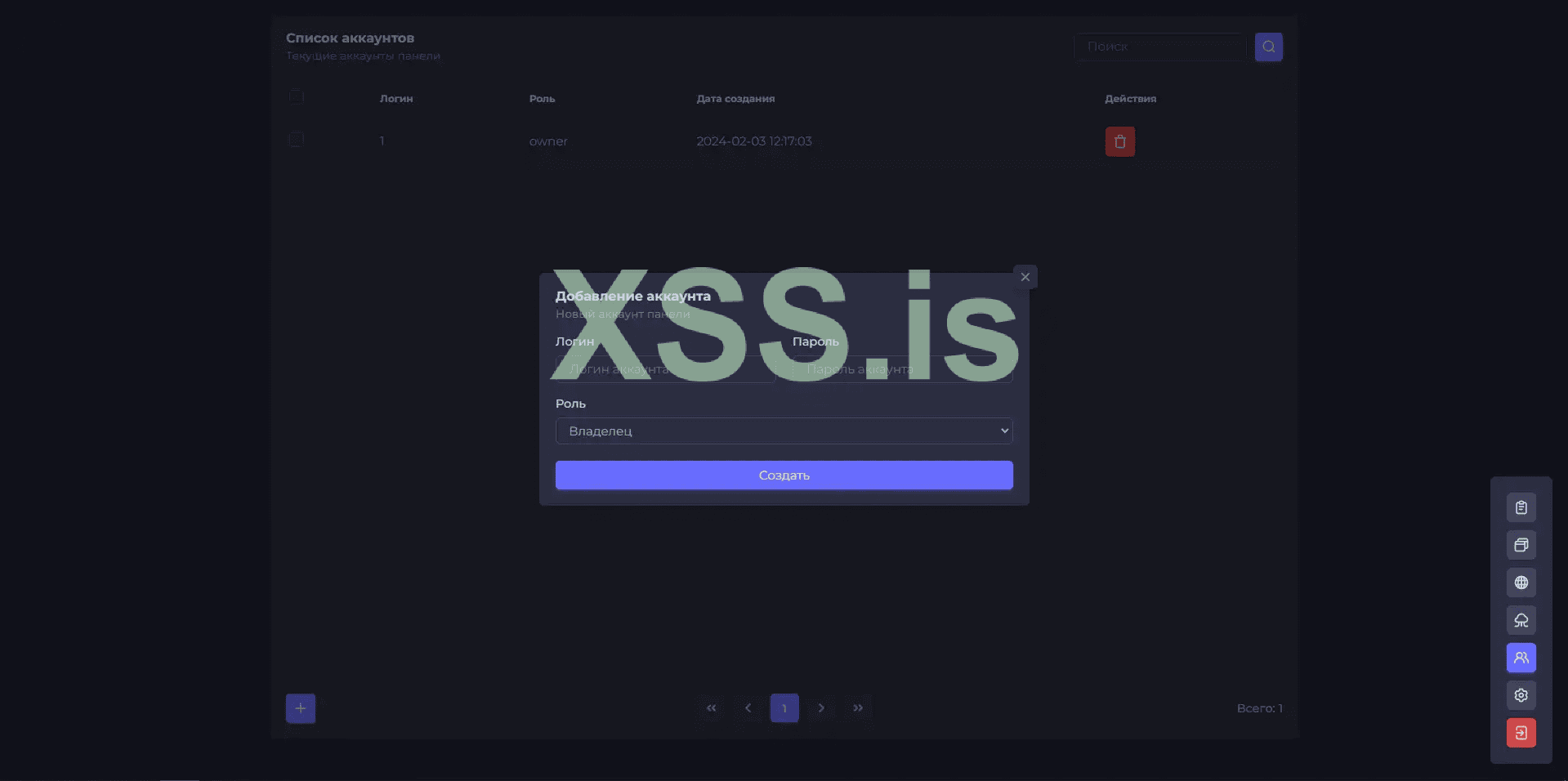Tick the select-all checkbox in the table header
Viewport: 1568px width, 781px height.
click(297, 96)
